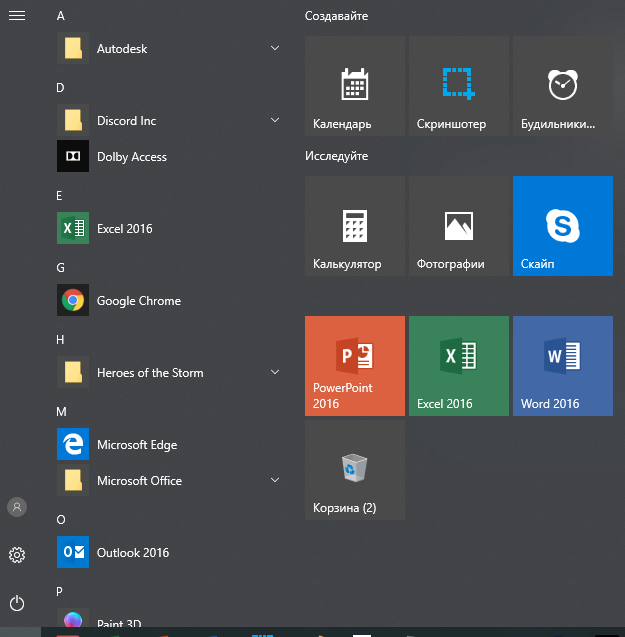625x637 pixels.
Task: Open Discord Inc folder icon
Action: (73, 120)
